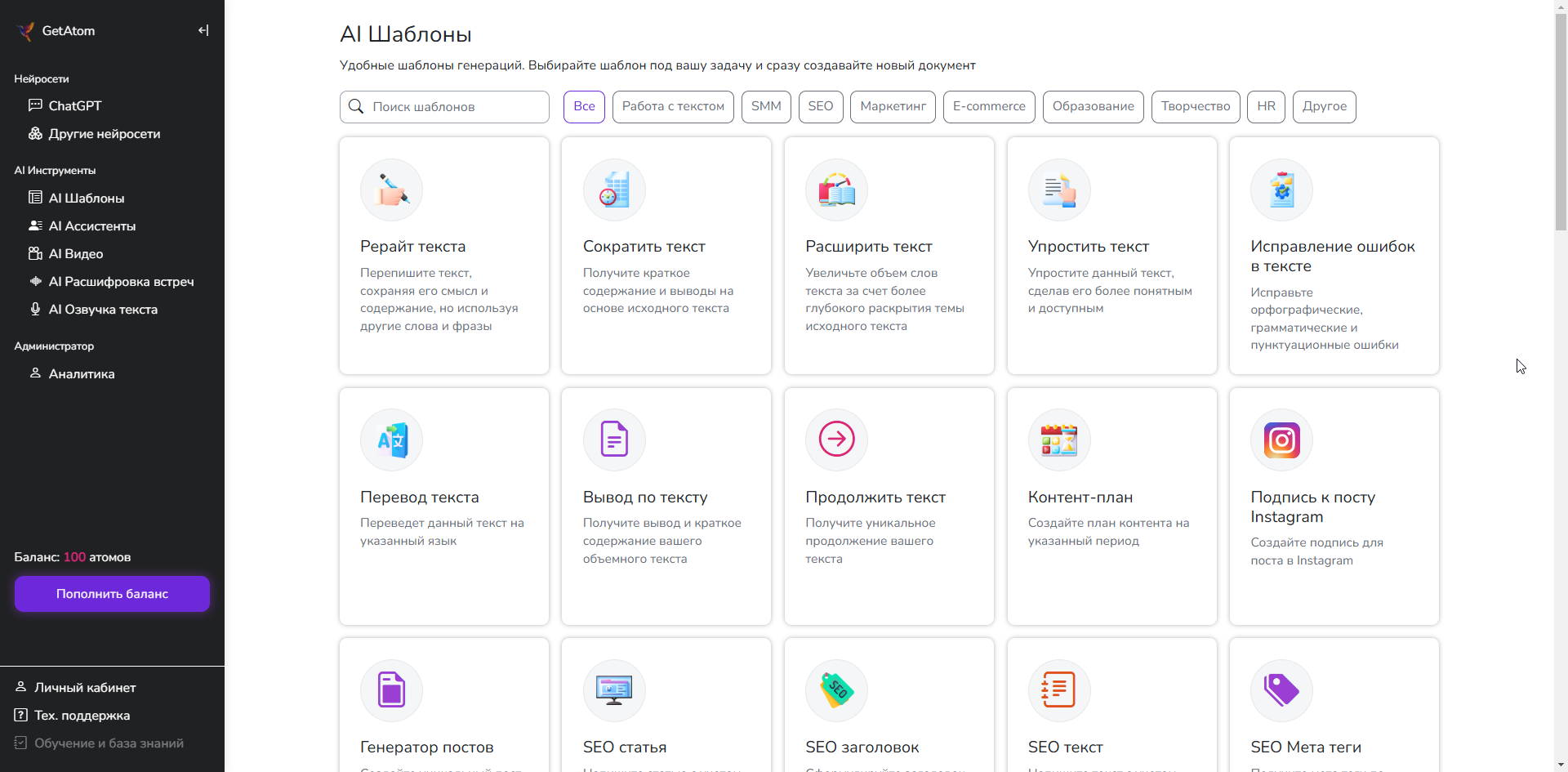
Task: Click the Тех. поддержка question icon
Action: pos(21,715)
